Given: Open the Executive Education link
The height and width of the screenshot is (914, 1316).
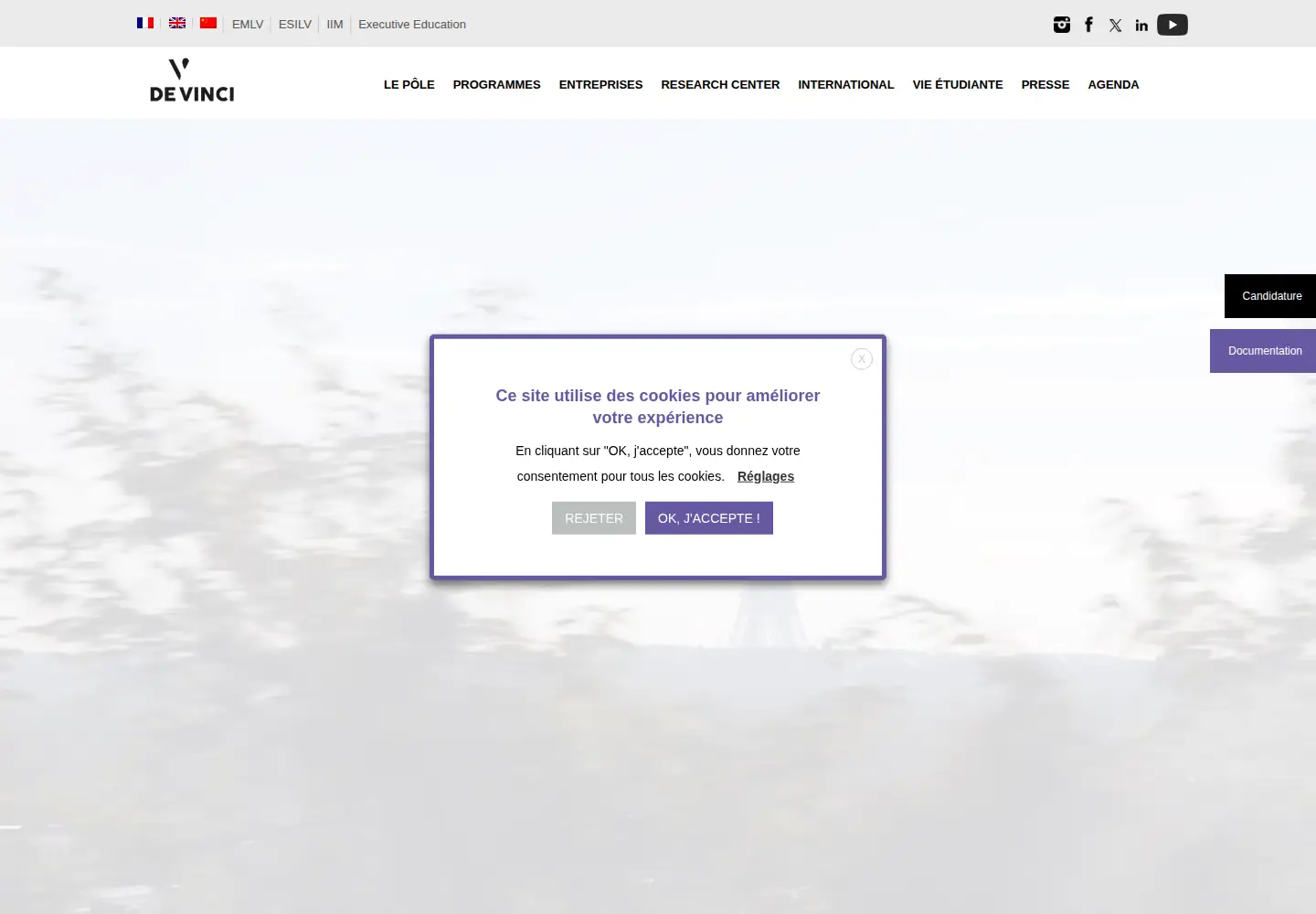Looking at the screenshot, I should (412, 25).
